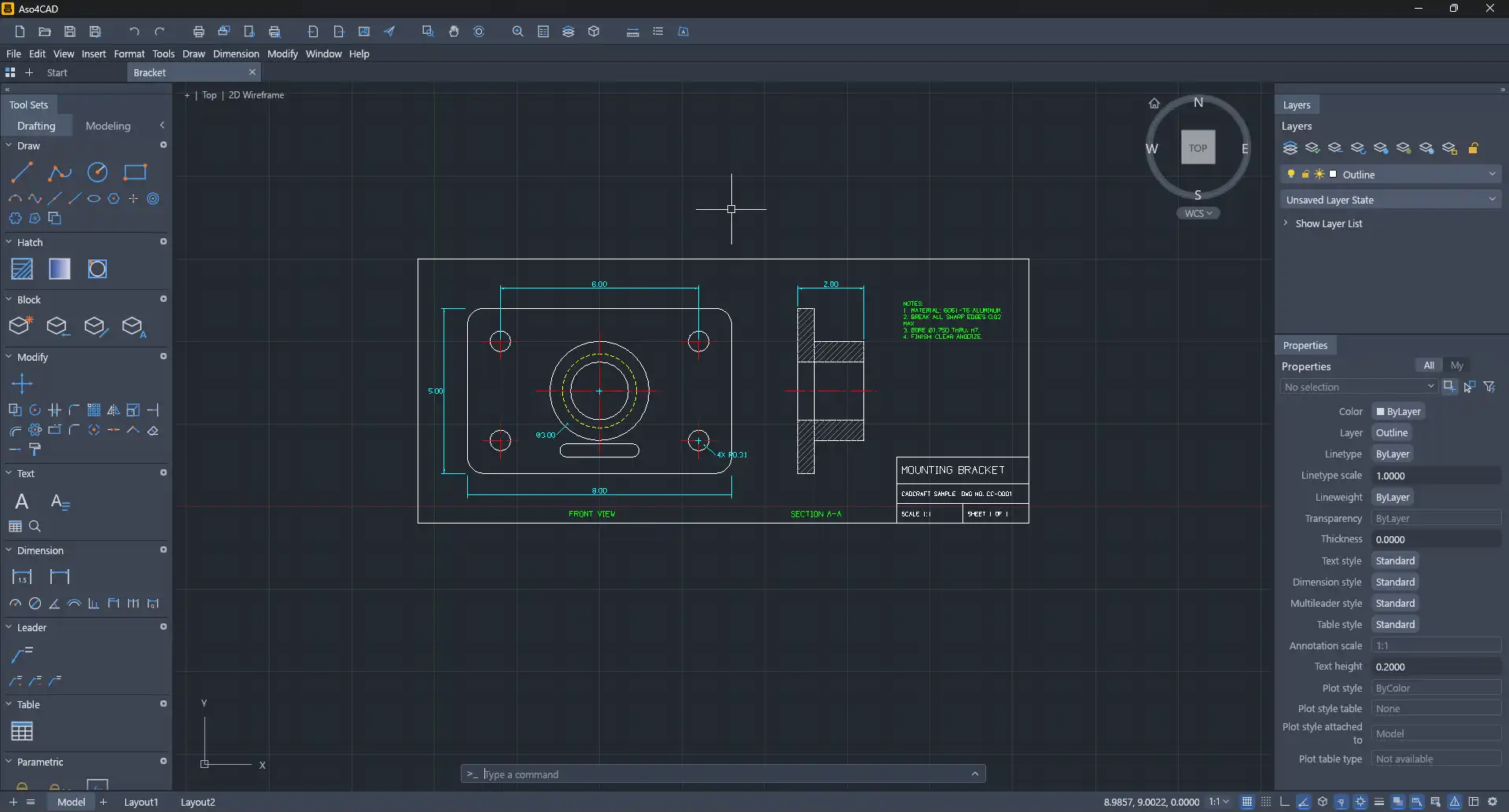Open the Outline current layer dropdown
Screen dimensions: 1509x812
point(1492,175)
